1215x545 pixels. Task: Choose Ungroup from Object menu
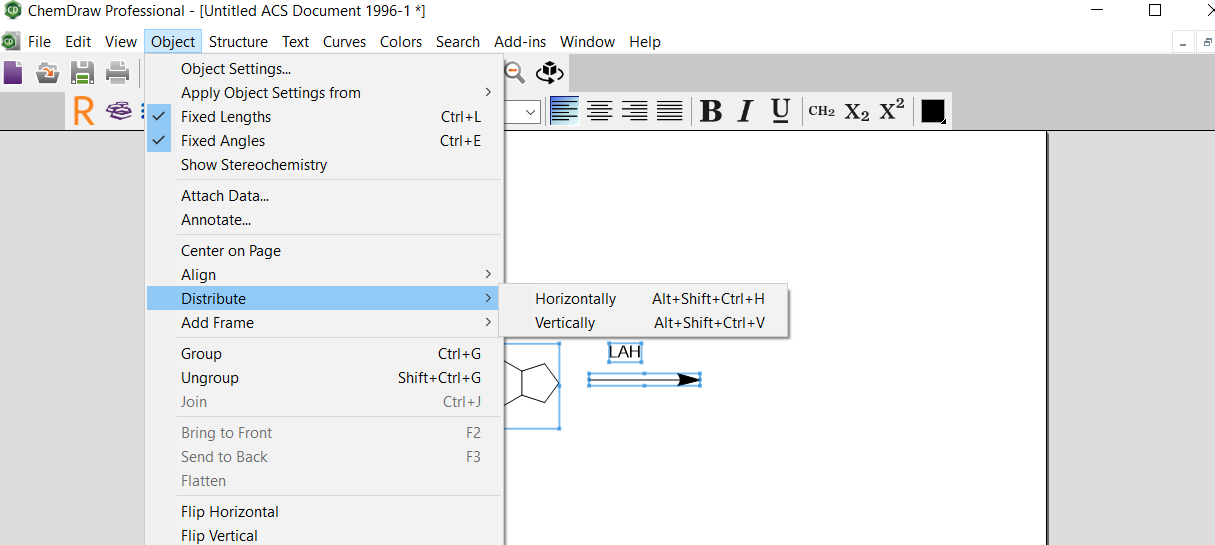(x=325, y=378)
